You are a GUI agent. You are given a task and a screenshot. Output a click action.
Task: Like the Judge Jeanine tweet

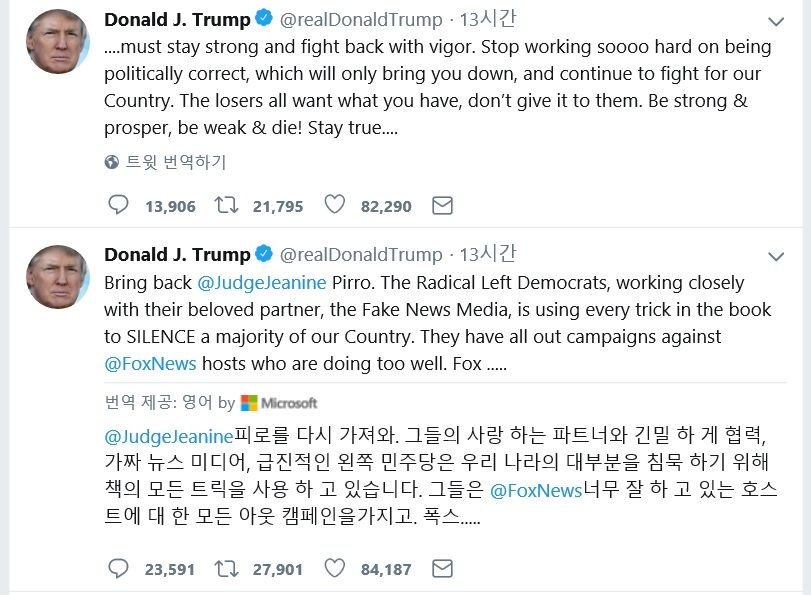coord(335,569)
